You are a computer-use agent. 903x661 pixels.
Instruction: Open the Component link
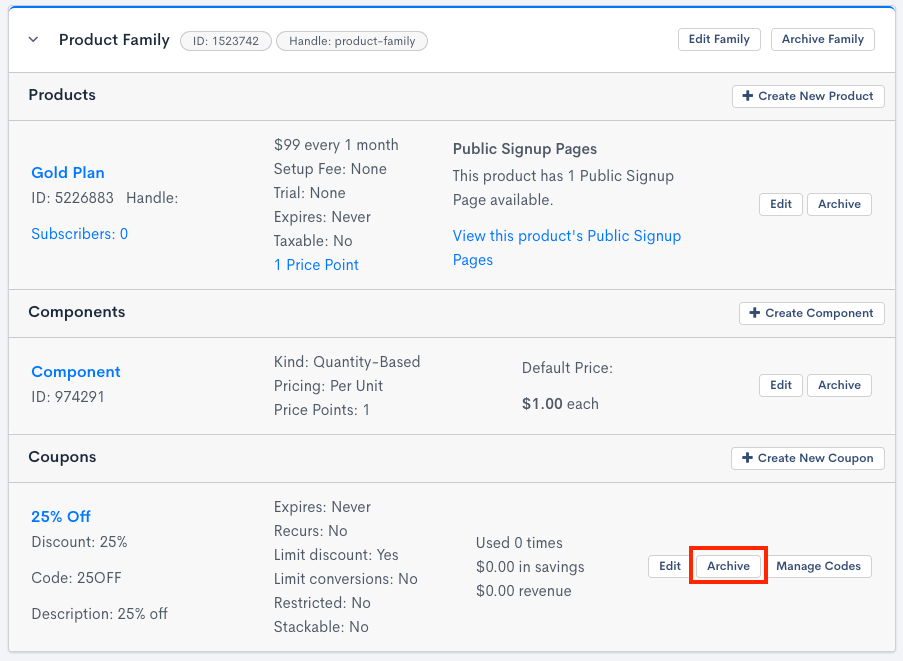click(76, 372)
